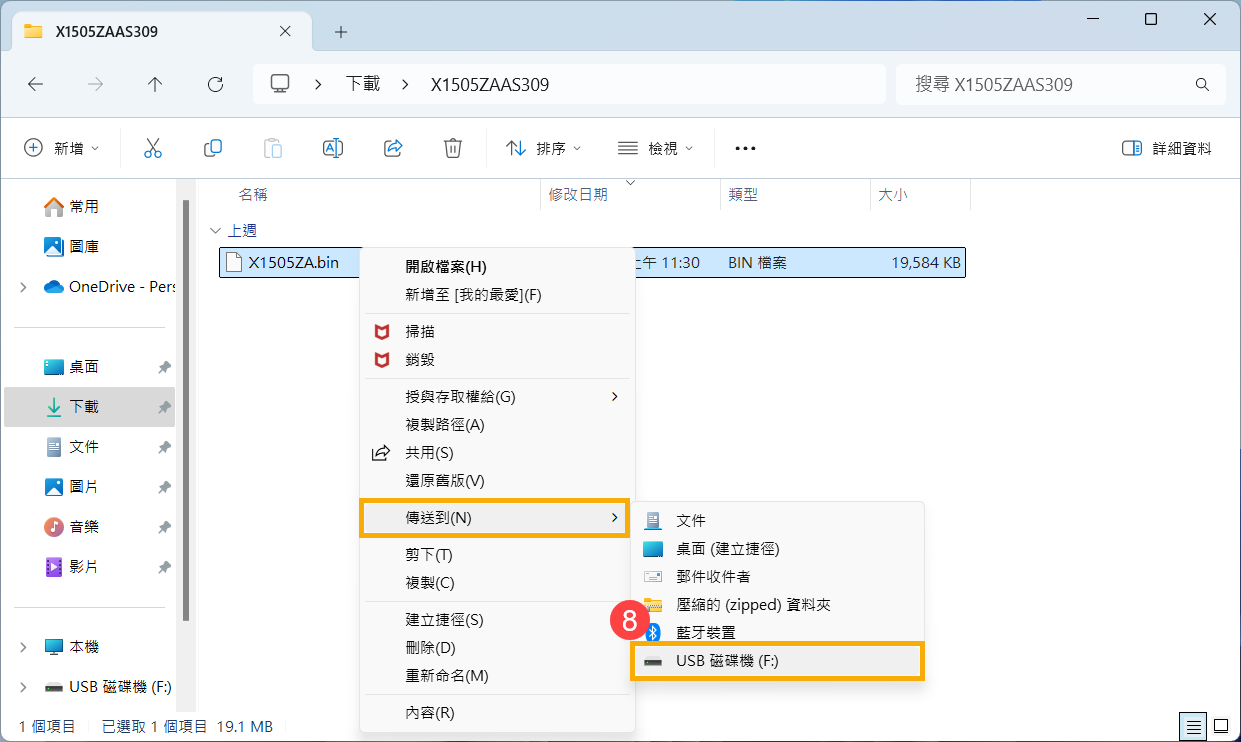Image resolution: width=1241 pixels, height=742 pixels.
Task: Click the Copy icon in the toolbar
Action: click(x=212, y=147)
